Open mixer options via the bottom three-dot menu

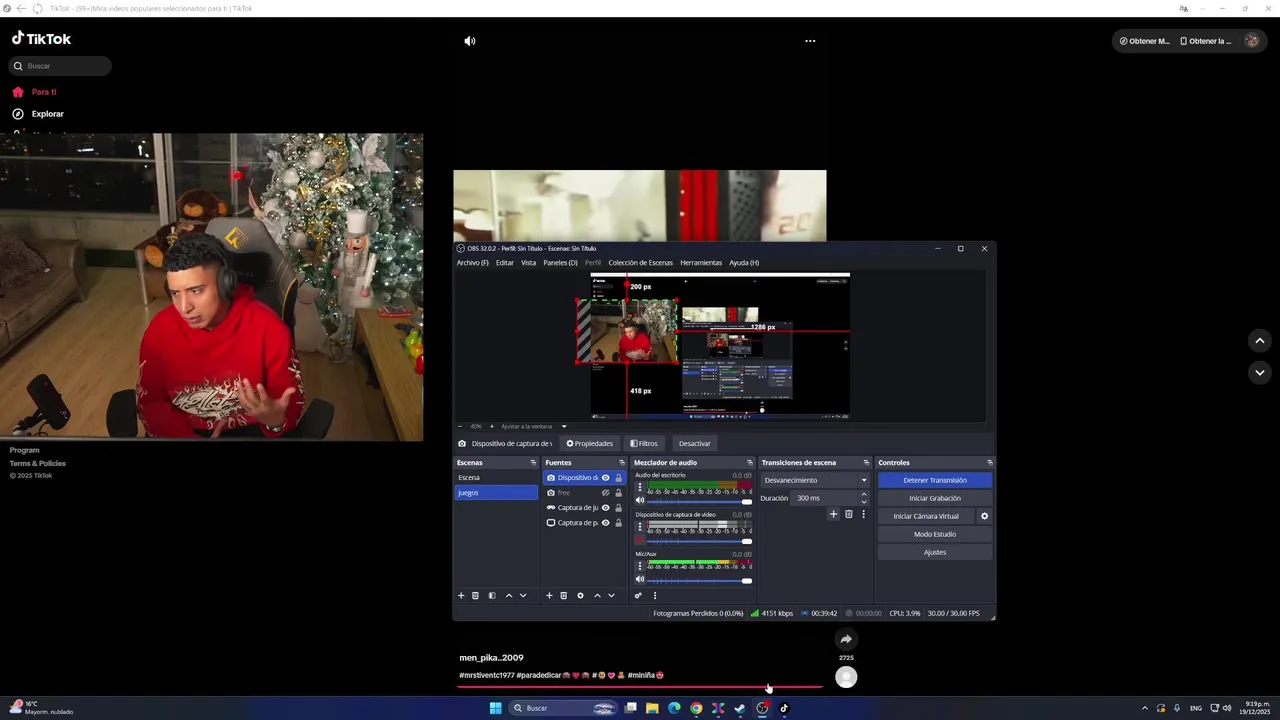click(x=655, y=595)
